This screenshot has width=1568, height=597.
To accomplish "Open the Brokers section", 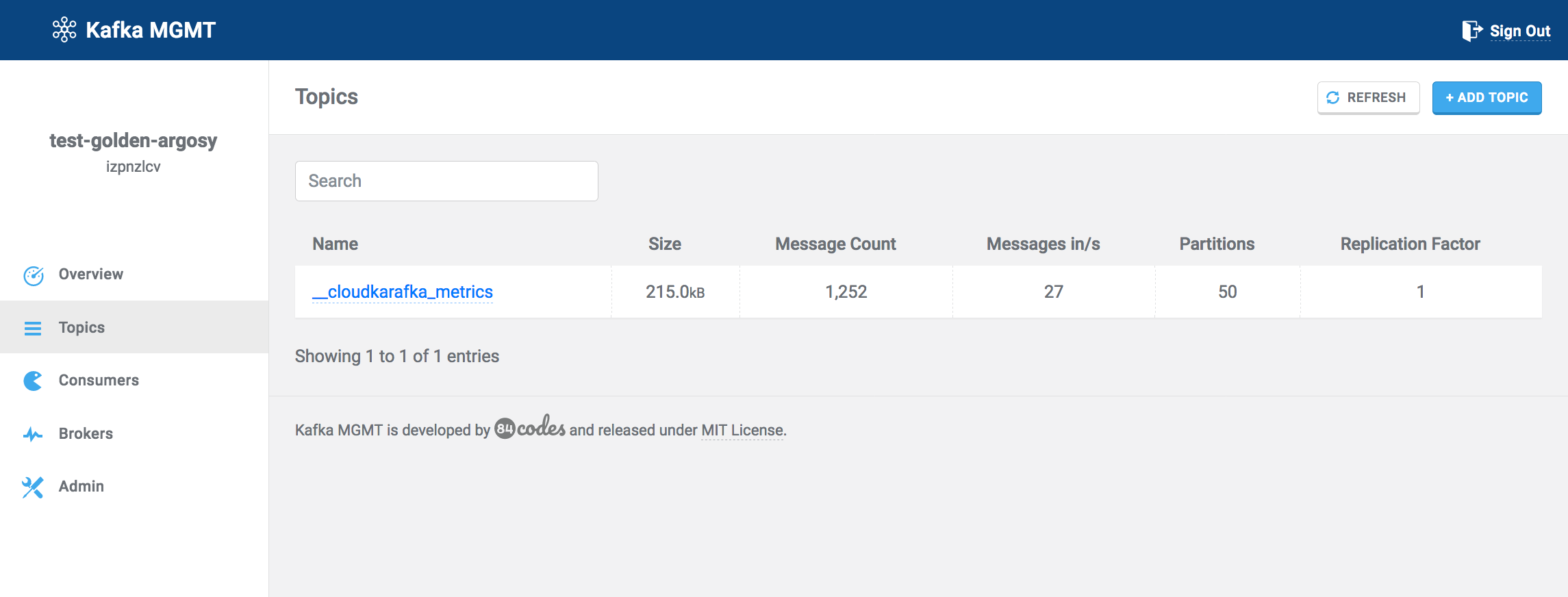I will (134, 433).
